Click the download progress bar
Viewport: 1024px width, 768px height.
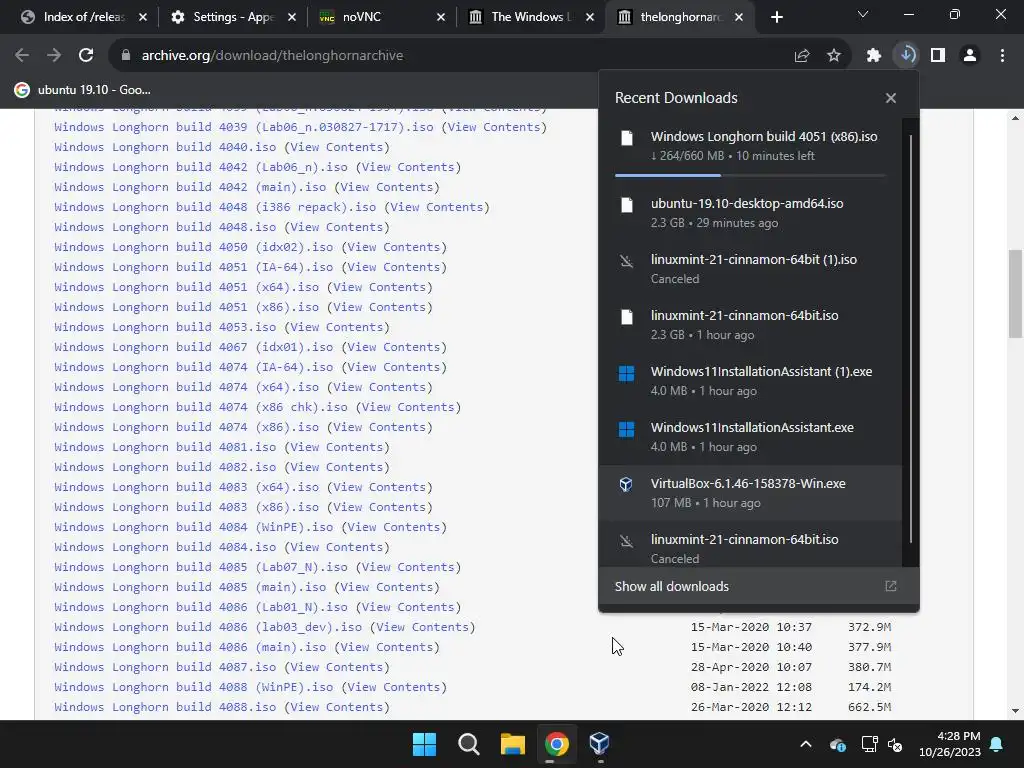(x=750, y=175)
